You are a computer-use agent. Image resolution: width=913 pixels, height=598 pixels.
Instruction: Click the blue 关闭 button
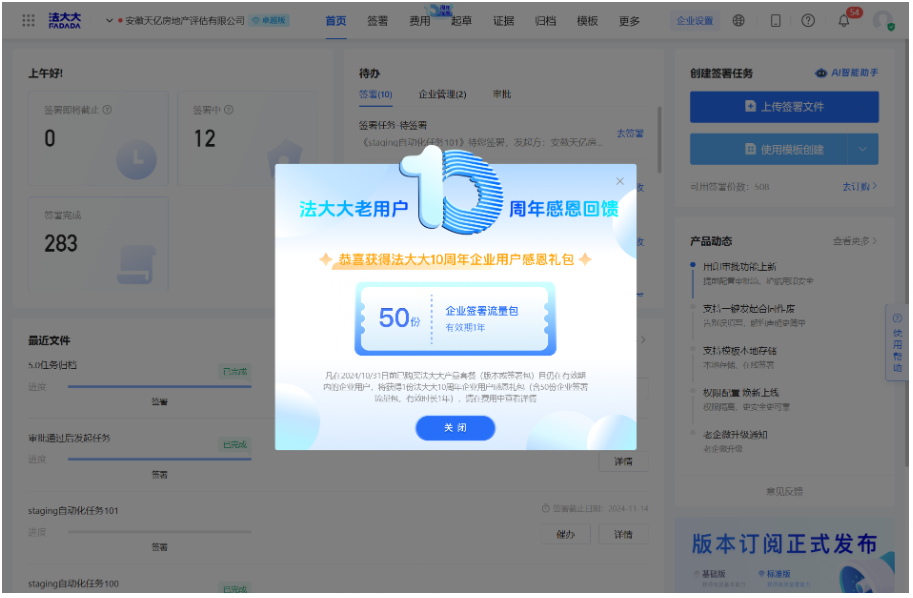pos(456,429)
